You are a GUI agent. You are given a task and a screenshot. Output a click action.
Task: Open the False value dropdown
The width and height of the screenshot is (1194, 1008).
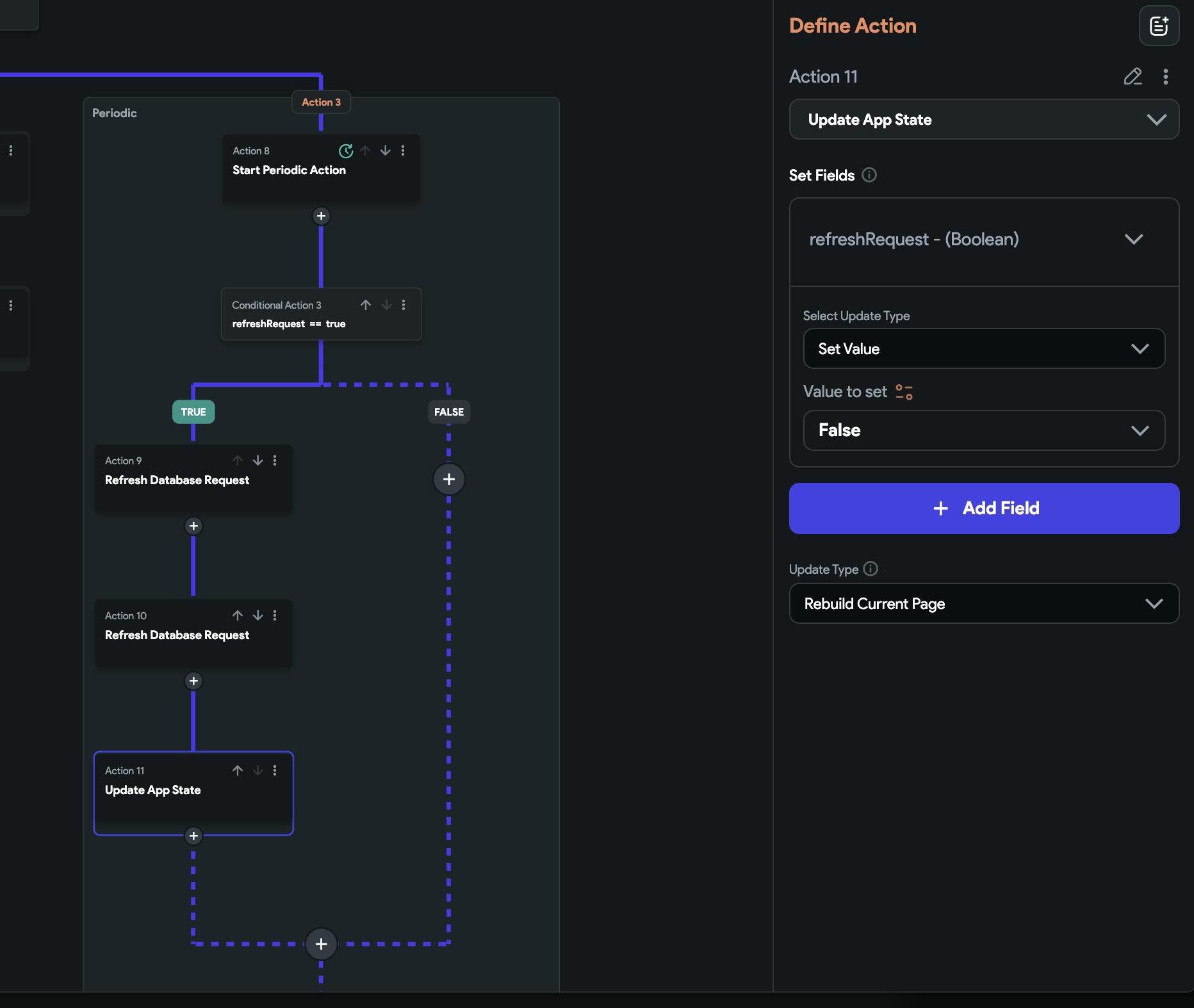pyautogui.click(x=983, y=430)
